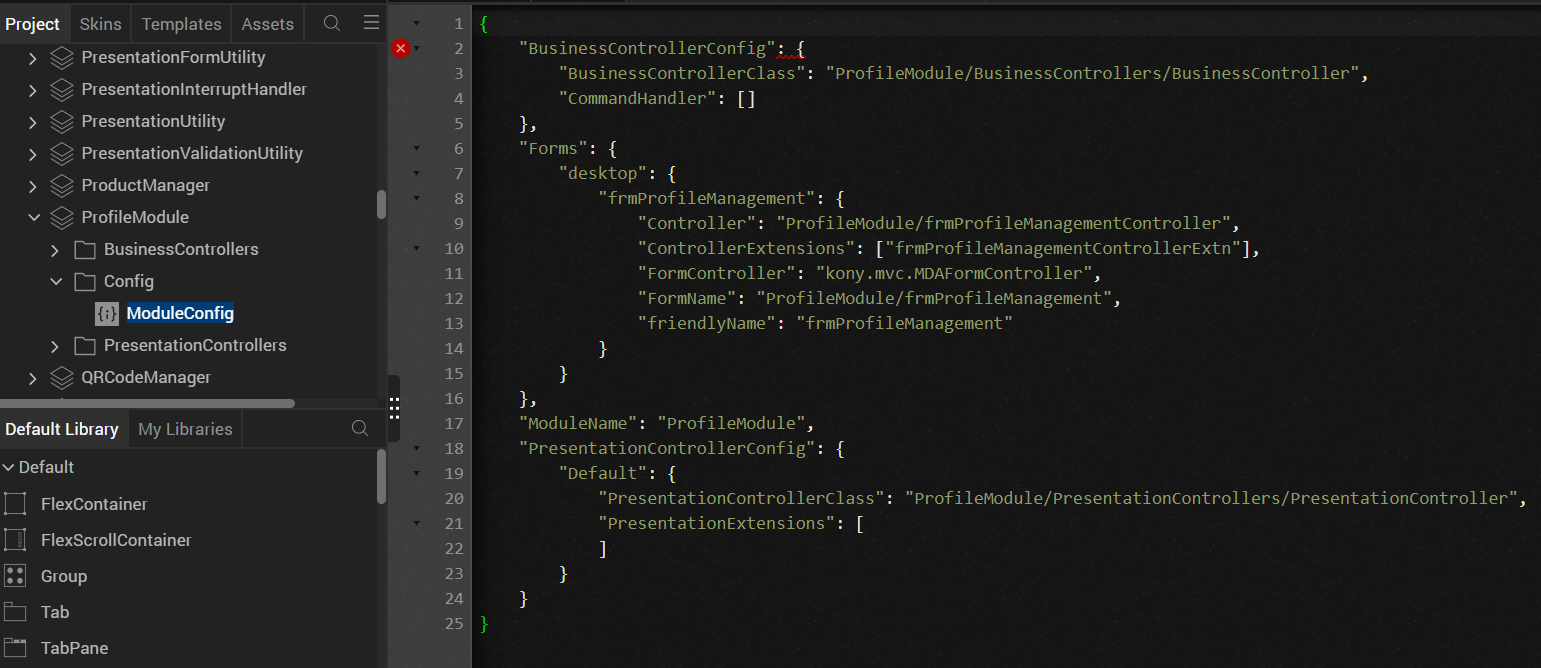Click the red error marker on line 2
1541x668 pixels.
coord(401,48)
